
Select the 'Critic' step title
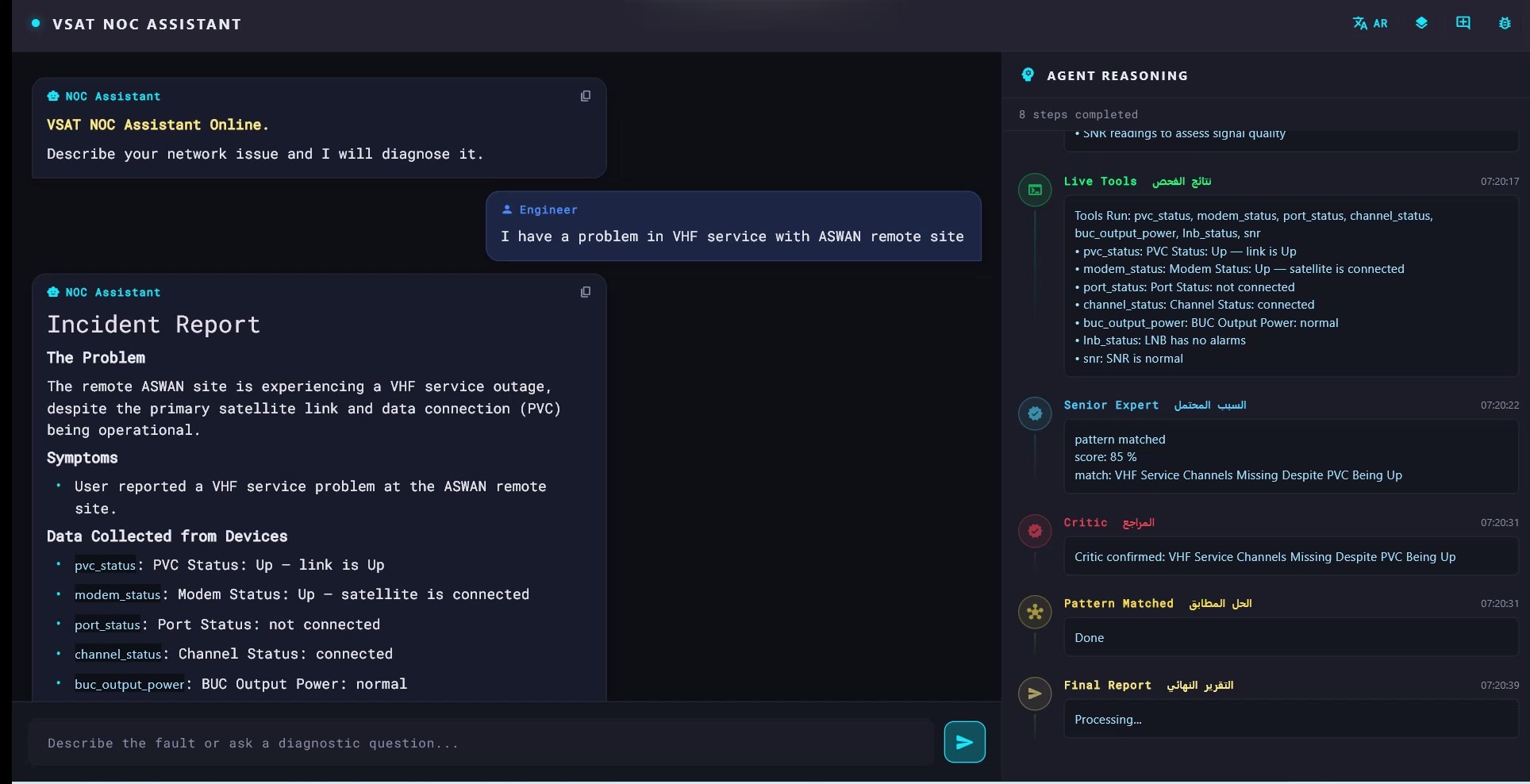coord(1085,522)
